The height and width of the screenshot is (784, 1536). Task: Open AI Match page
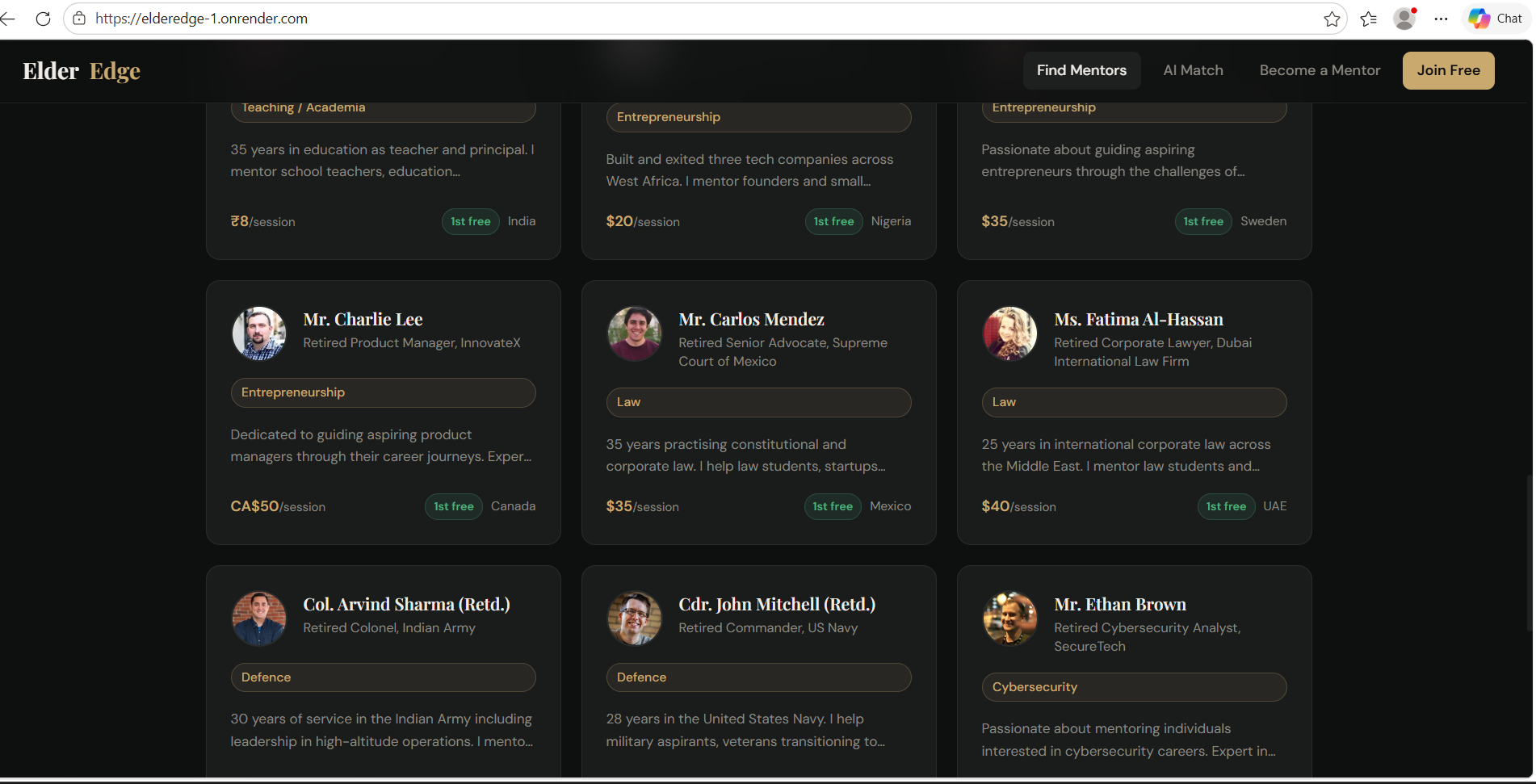1193,70
